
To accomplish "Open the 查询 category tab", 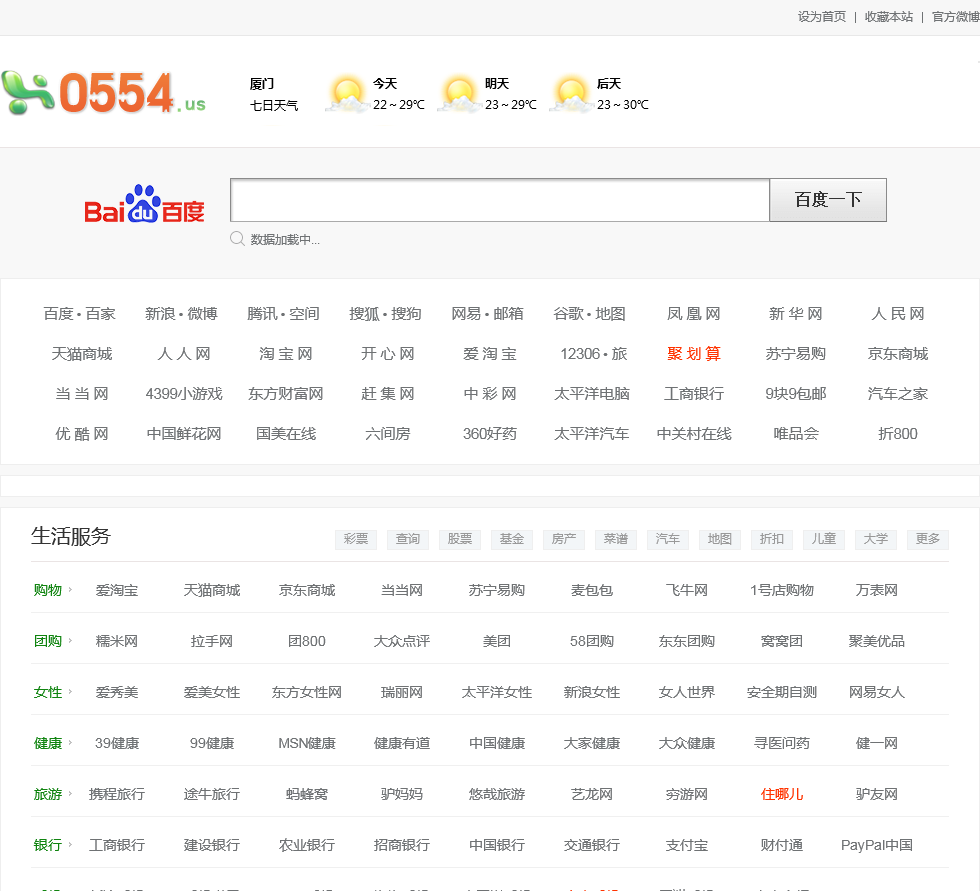I will [408, 539].
